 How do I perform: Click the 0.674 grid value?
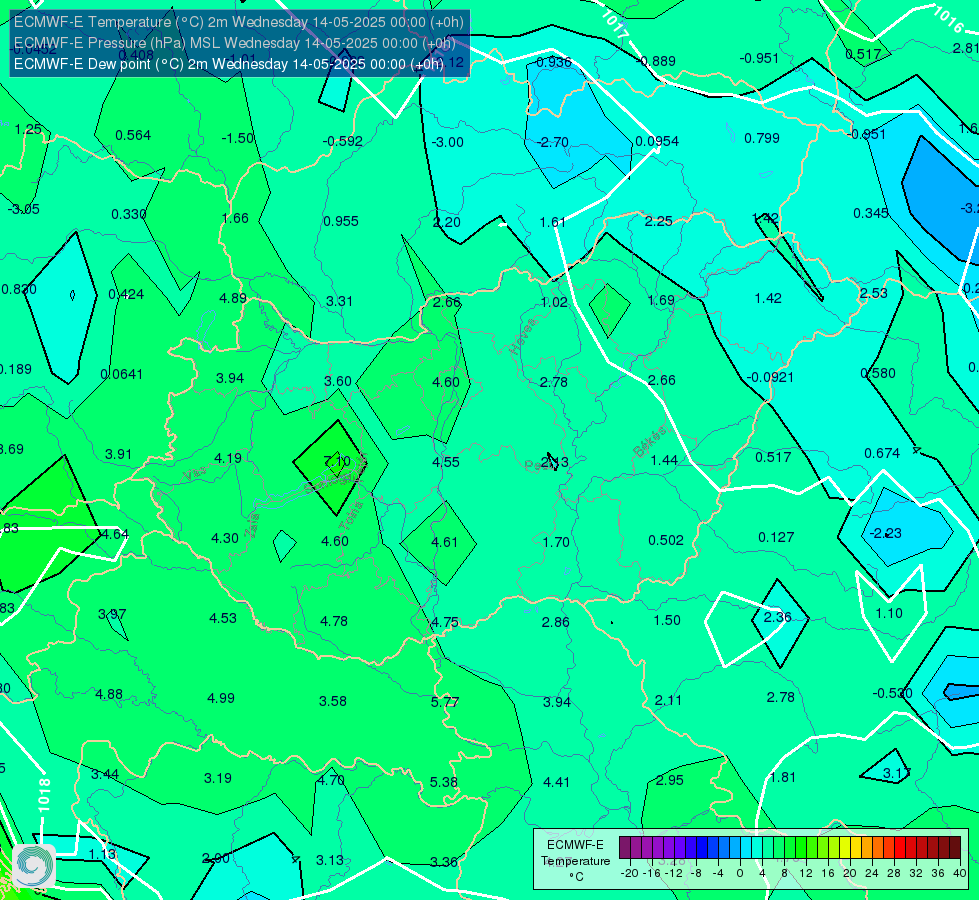click(882, 453)
